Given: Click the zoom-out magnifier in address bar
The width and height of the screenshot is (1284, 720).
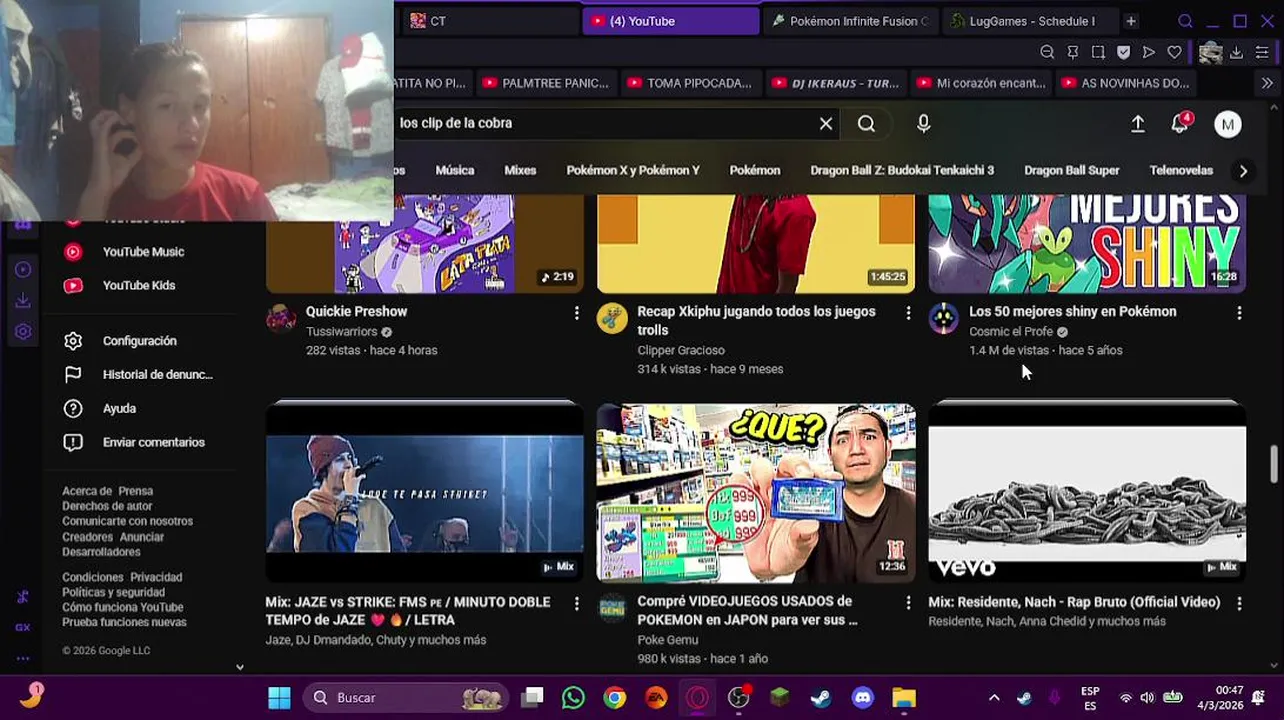Looking at the screenshot, I should click(1047, 52).
